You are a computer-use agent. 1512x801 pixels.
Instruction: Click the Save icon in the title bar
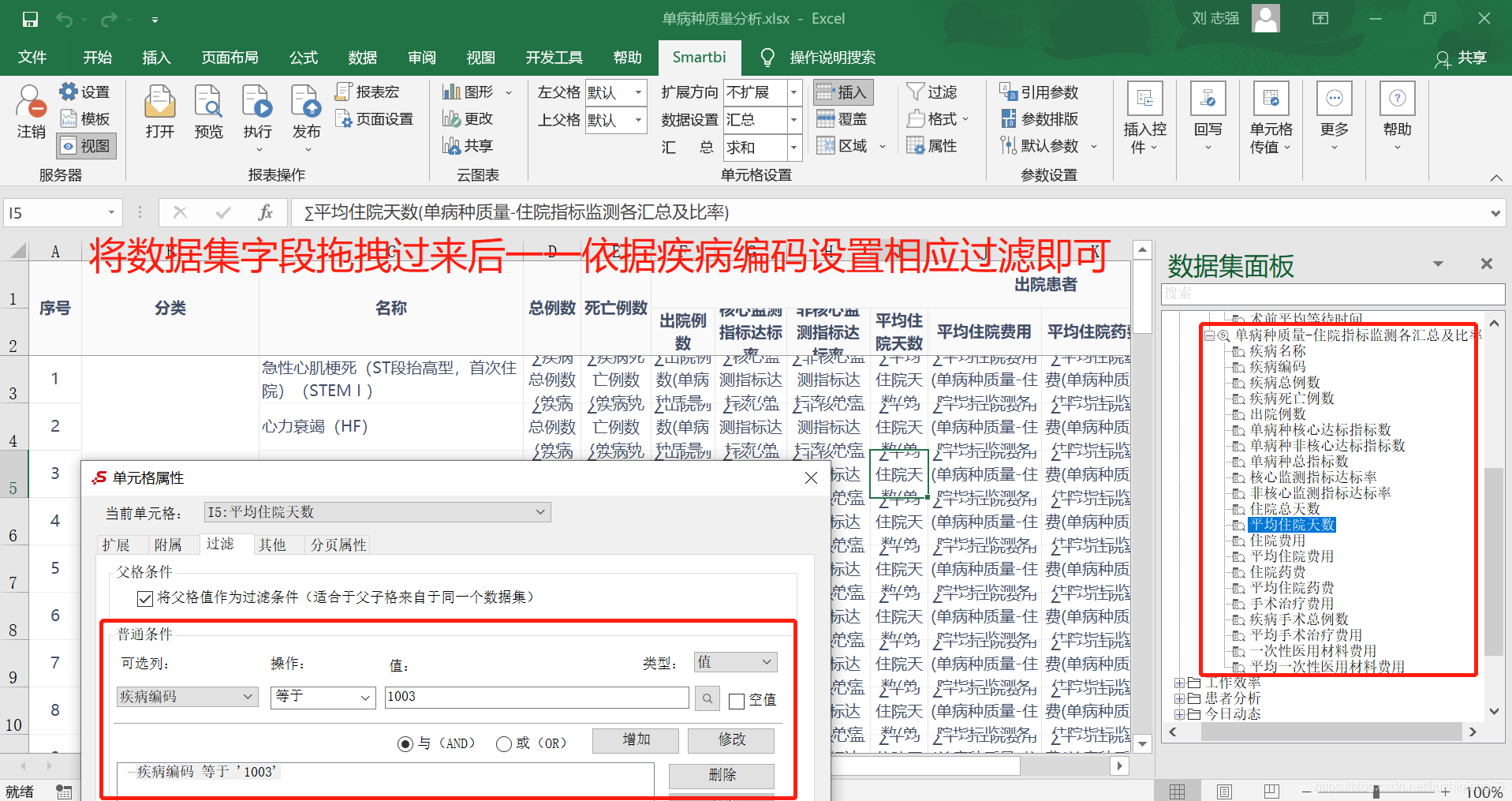pos(30,19)
